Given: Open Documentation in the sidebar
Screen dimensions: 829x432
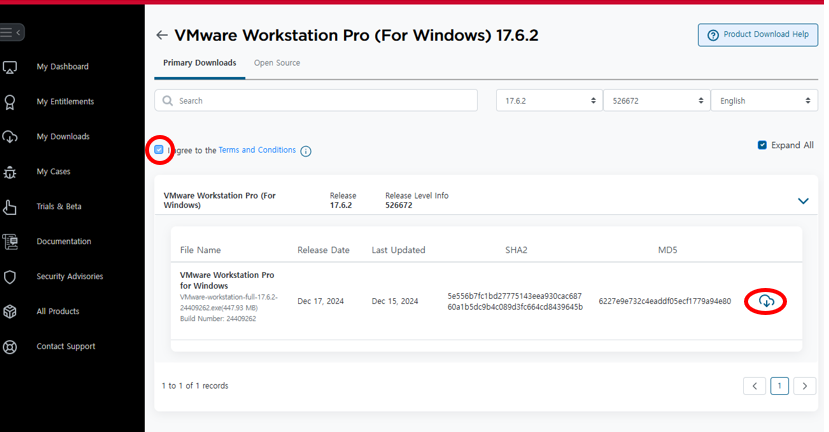Looking at the screenshot, I should point(63,241).
